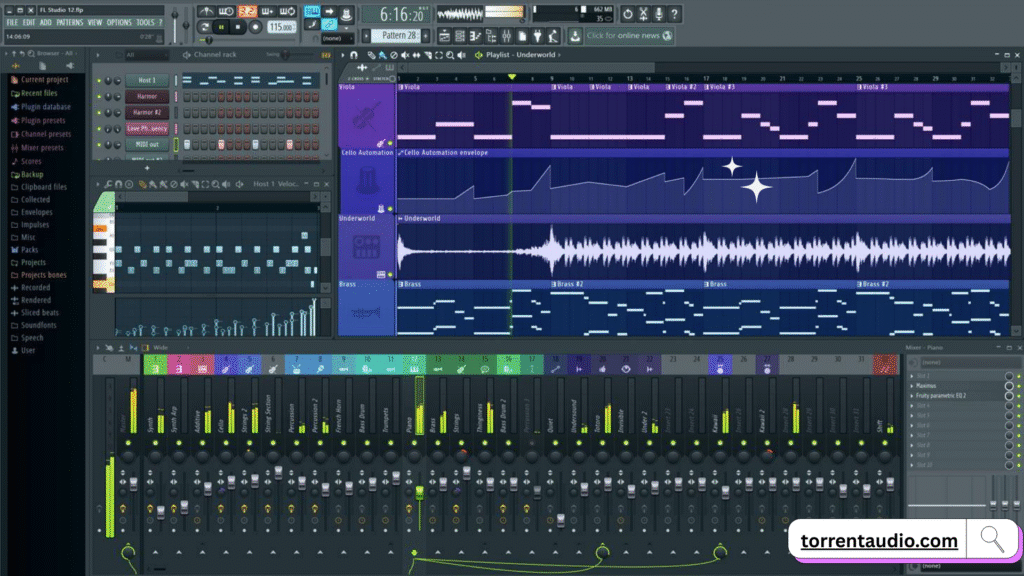Viewport: 1024px width, 576px height.
Task: Toggle the mute LED for Harmor channel
Action: tap(99, 97)
